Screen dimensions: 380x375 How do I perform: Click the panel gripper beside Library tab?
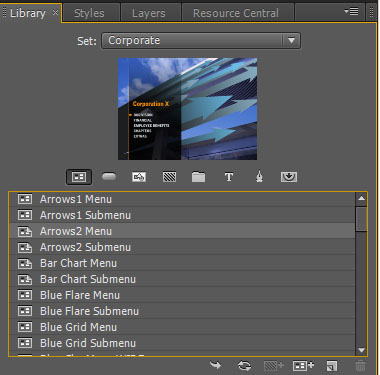4,13
